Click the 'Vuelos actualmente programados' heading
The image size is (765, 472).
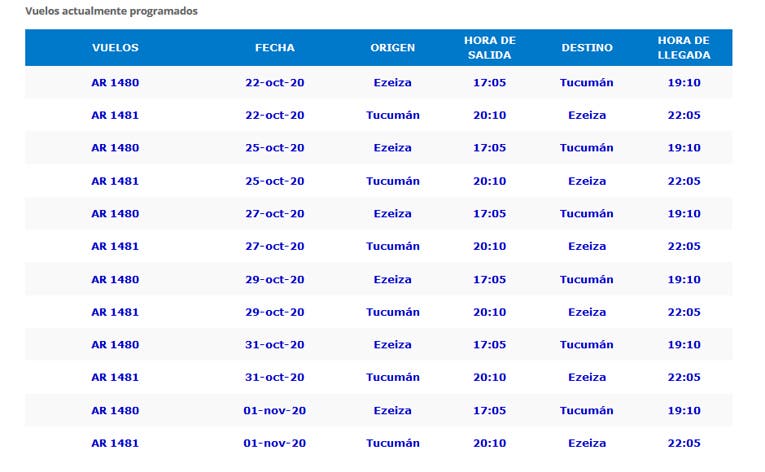point(111,11)
